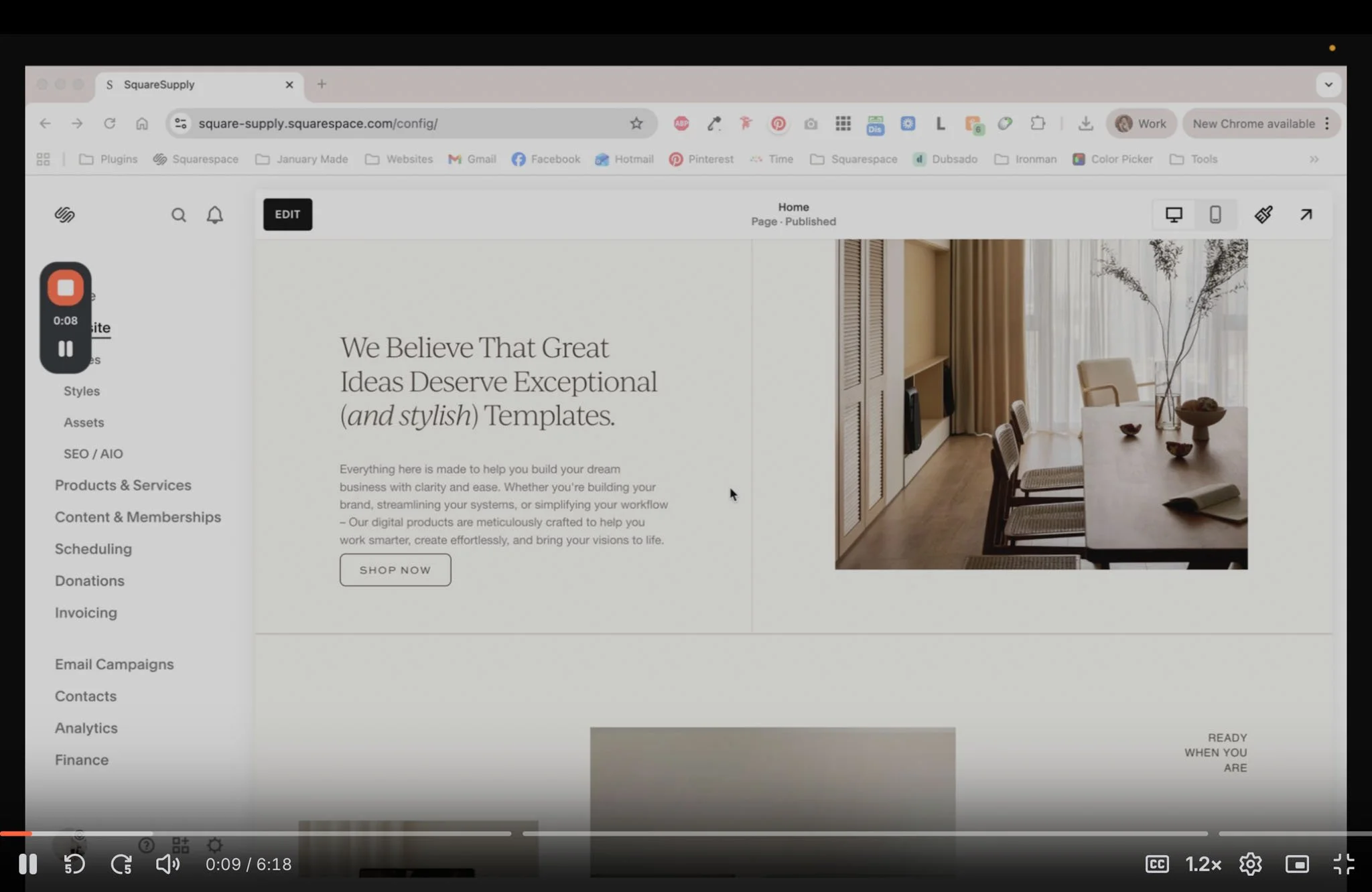Viewport: 1372px width, 892px height.
Task: Select desktop preview view
Action: [x=1173, y=214]
